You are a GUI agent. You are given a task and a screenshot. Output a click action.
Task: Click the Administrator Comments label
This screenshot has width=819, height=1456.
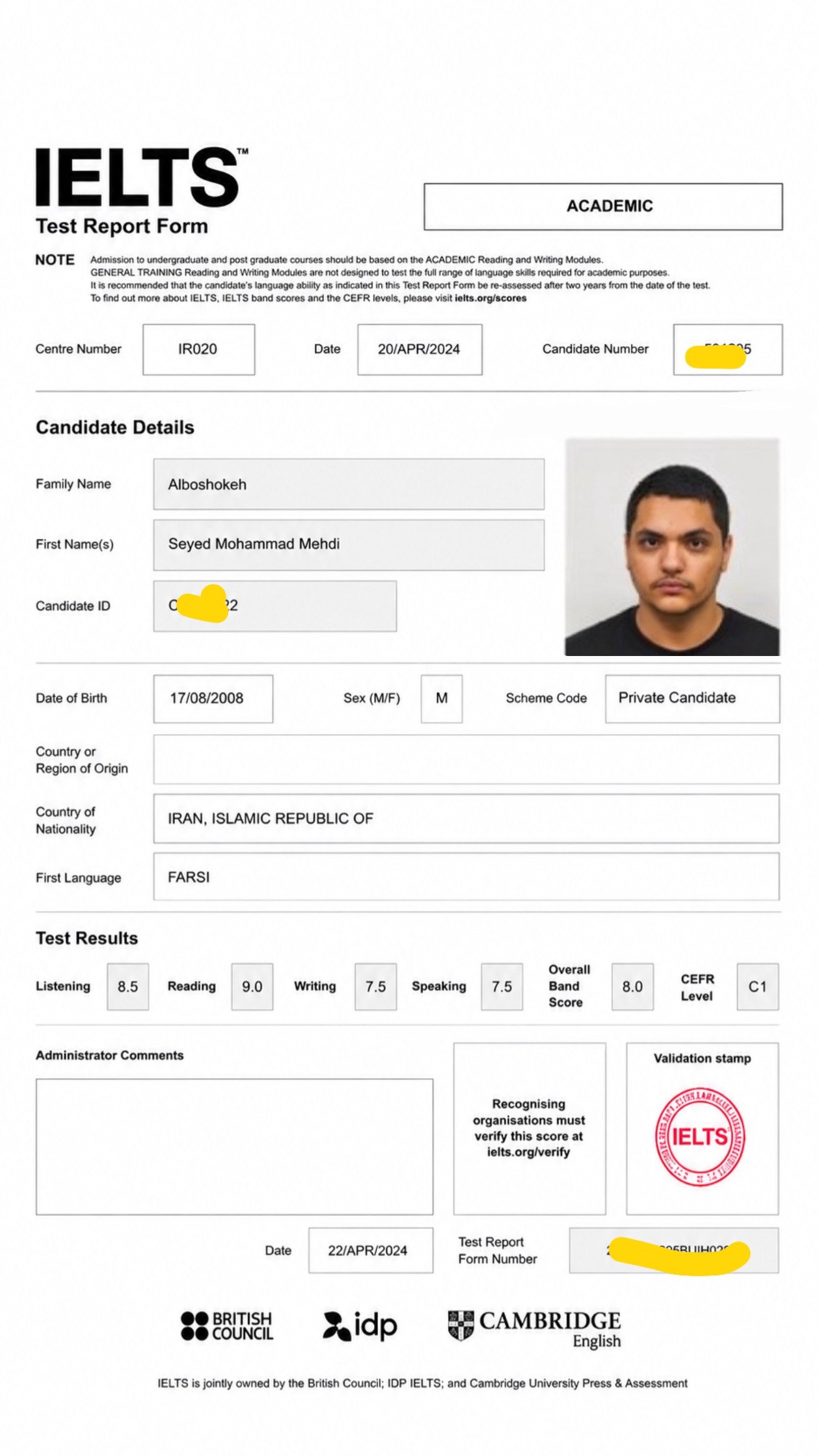click(110, 1056)
